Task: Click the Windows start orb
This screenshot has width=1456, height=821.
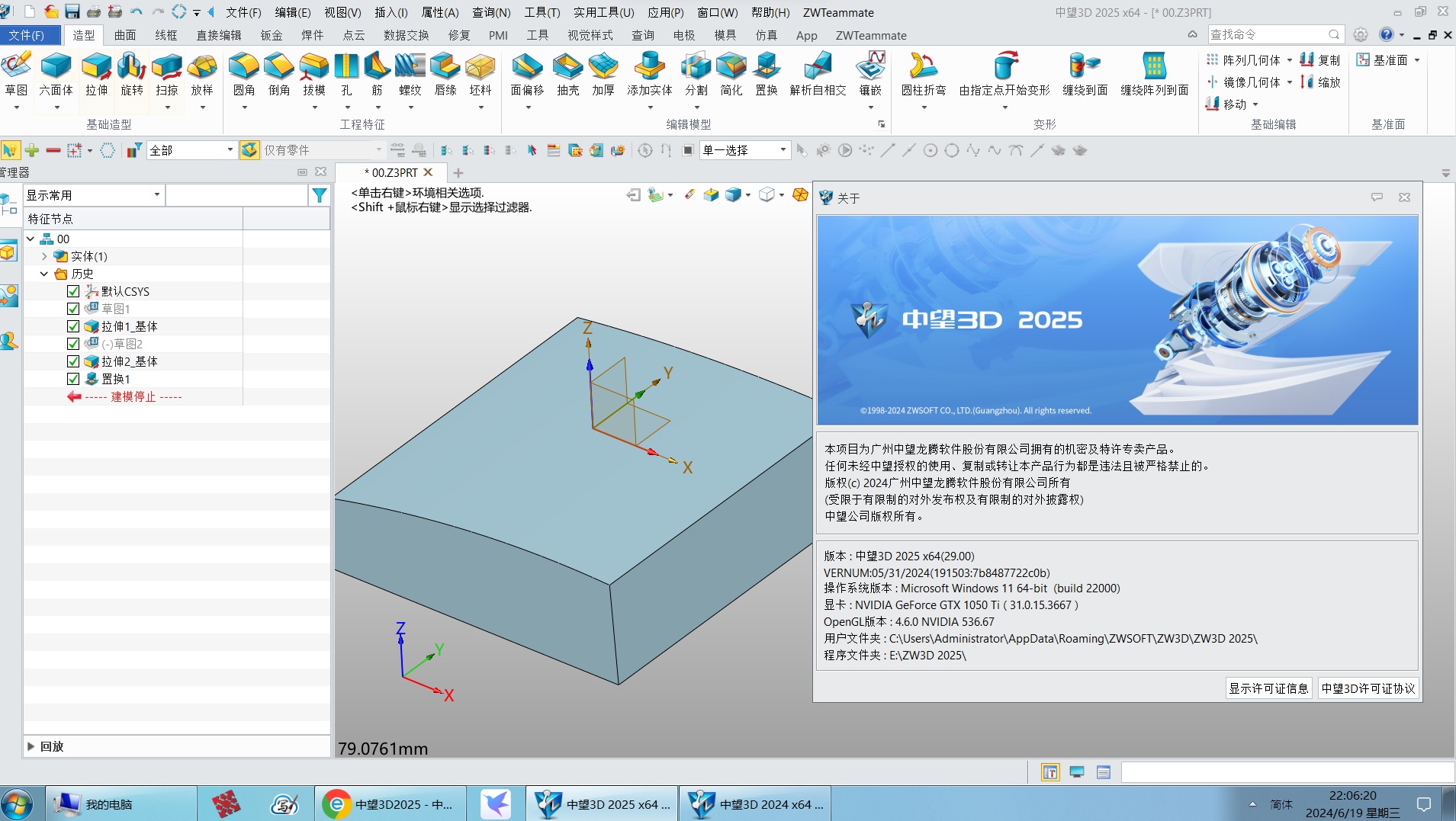Action: 17,804
